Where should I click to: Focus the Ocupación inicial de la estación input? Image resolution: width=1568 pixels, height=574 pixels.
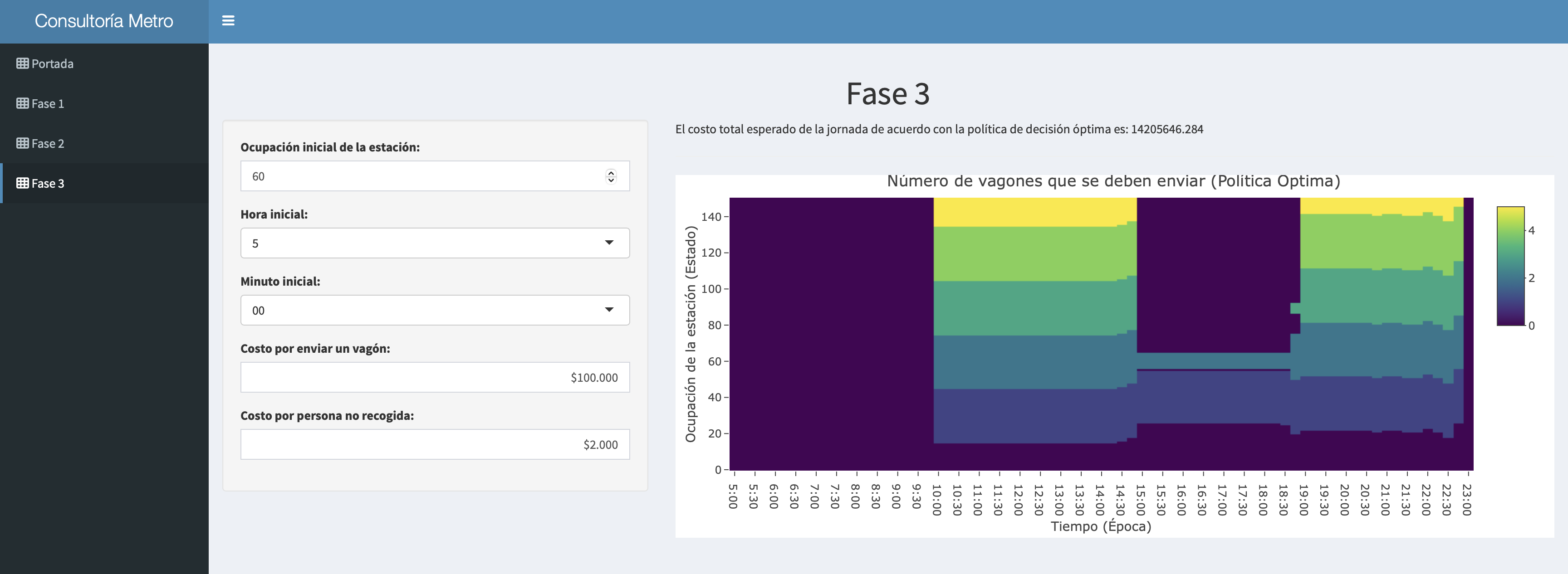(420, 176)
